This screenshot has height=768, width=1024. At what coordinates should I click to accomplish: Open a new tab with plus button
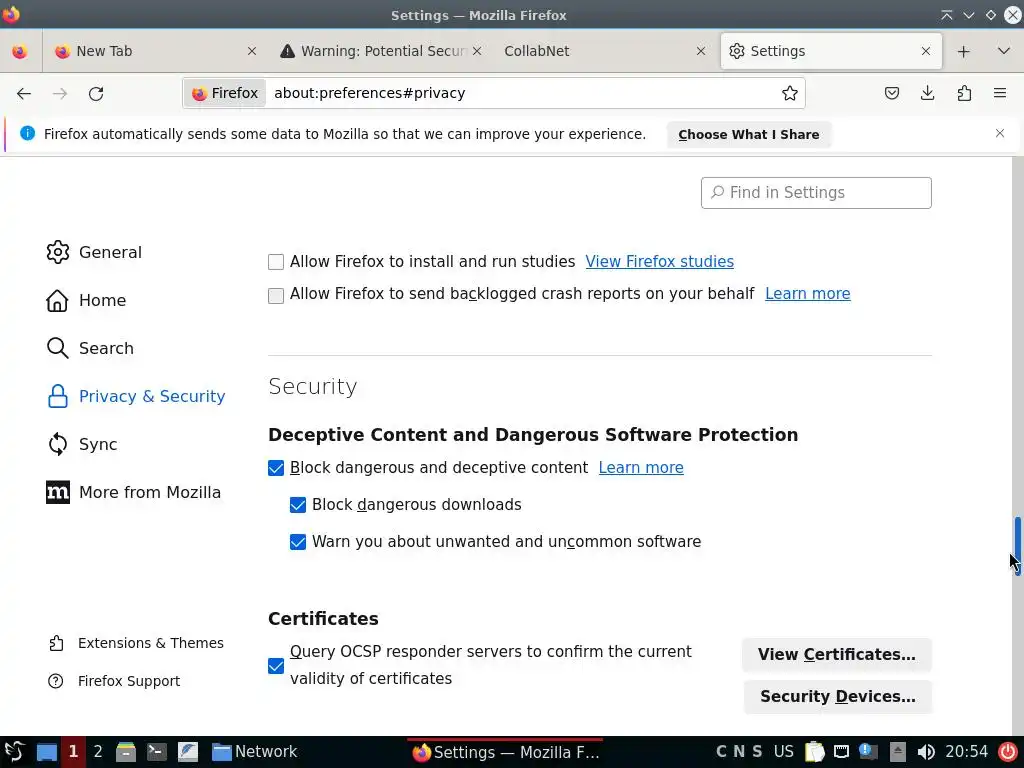[963, 51]
